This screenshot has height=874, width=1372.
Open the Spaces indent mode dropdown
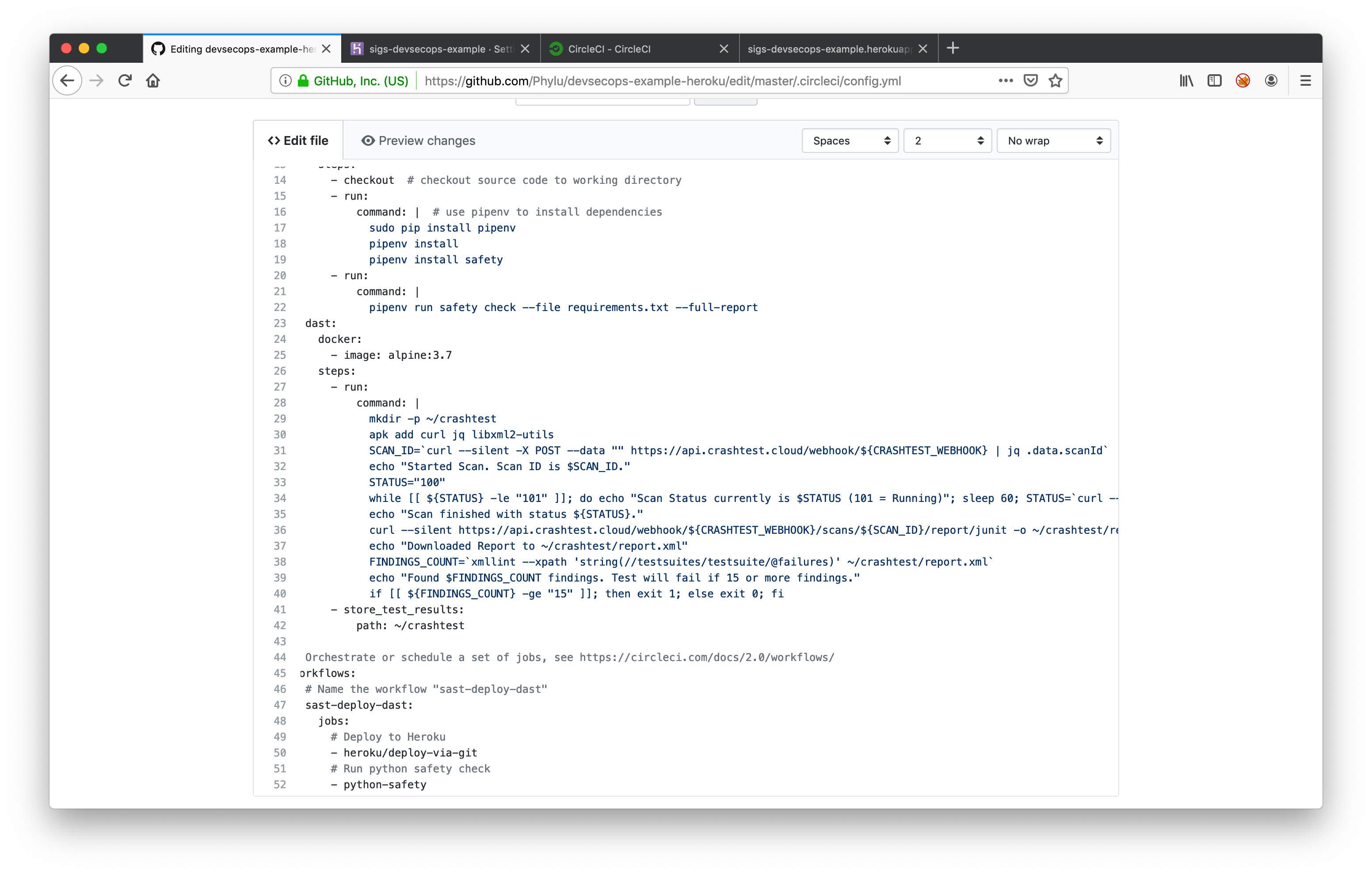click(850, 141)
